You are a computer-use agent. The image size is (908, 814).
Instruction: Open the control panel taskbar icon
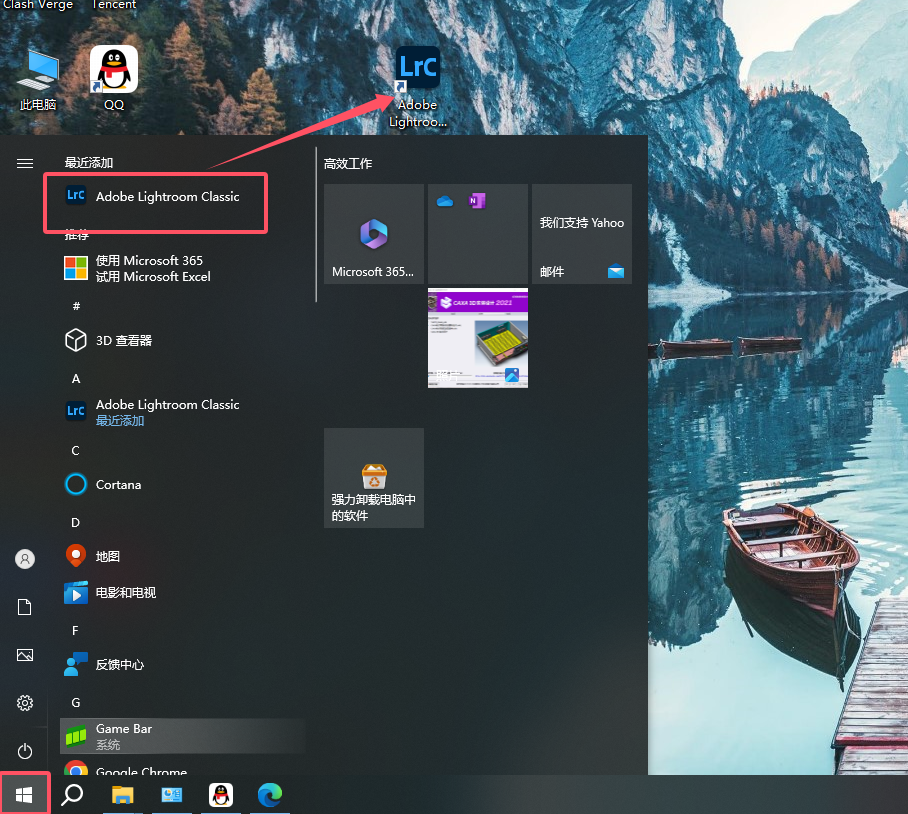[171, 795]
